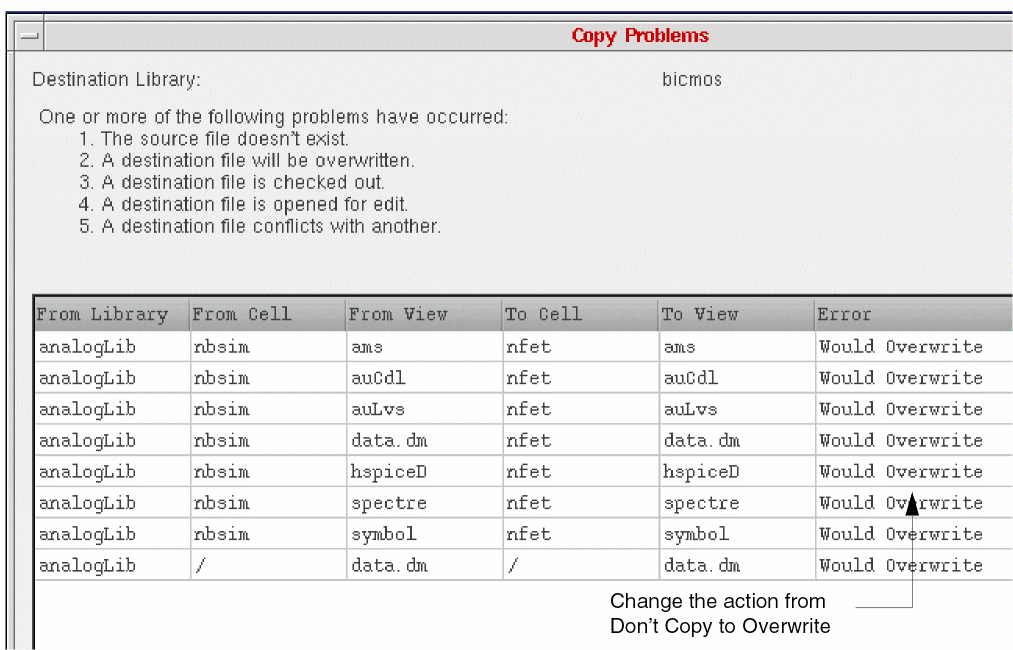
Task: Select the To View data.dm cell in nfet row
Action: [x=701, y=440]
